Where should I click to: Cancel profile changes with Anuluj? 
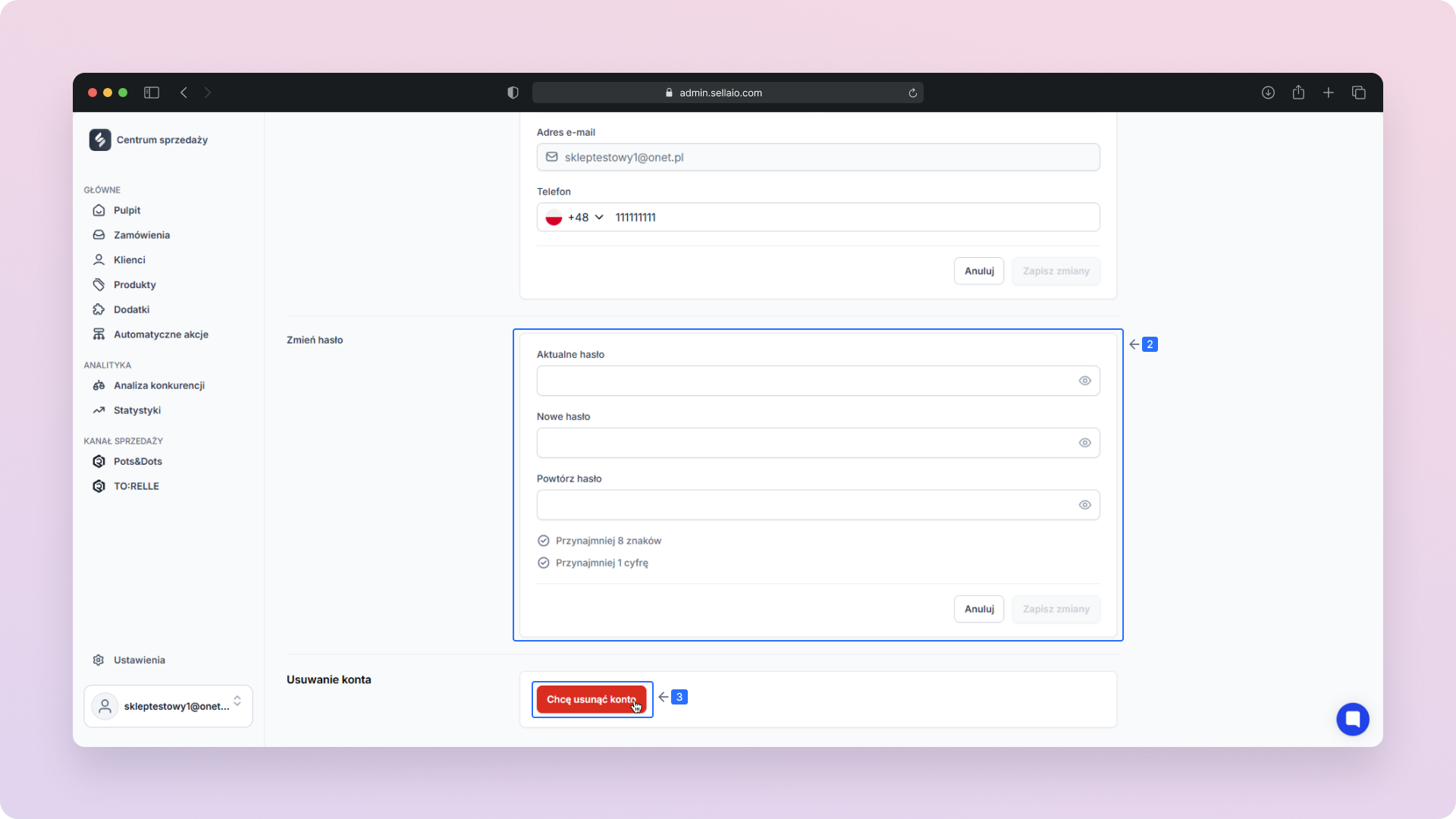coord(979,271)
